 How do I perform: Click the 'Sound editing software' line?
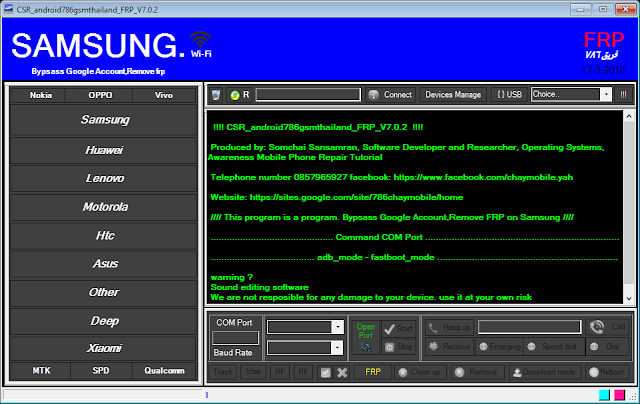260,287
